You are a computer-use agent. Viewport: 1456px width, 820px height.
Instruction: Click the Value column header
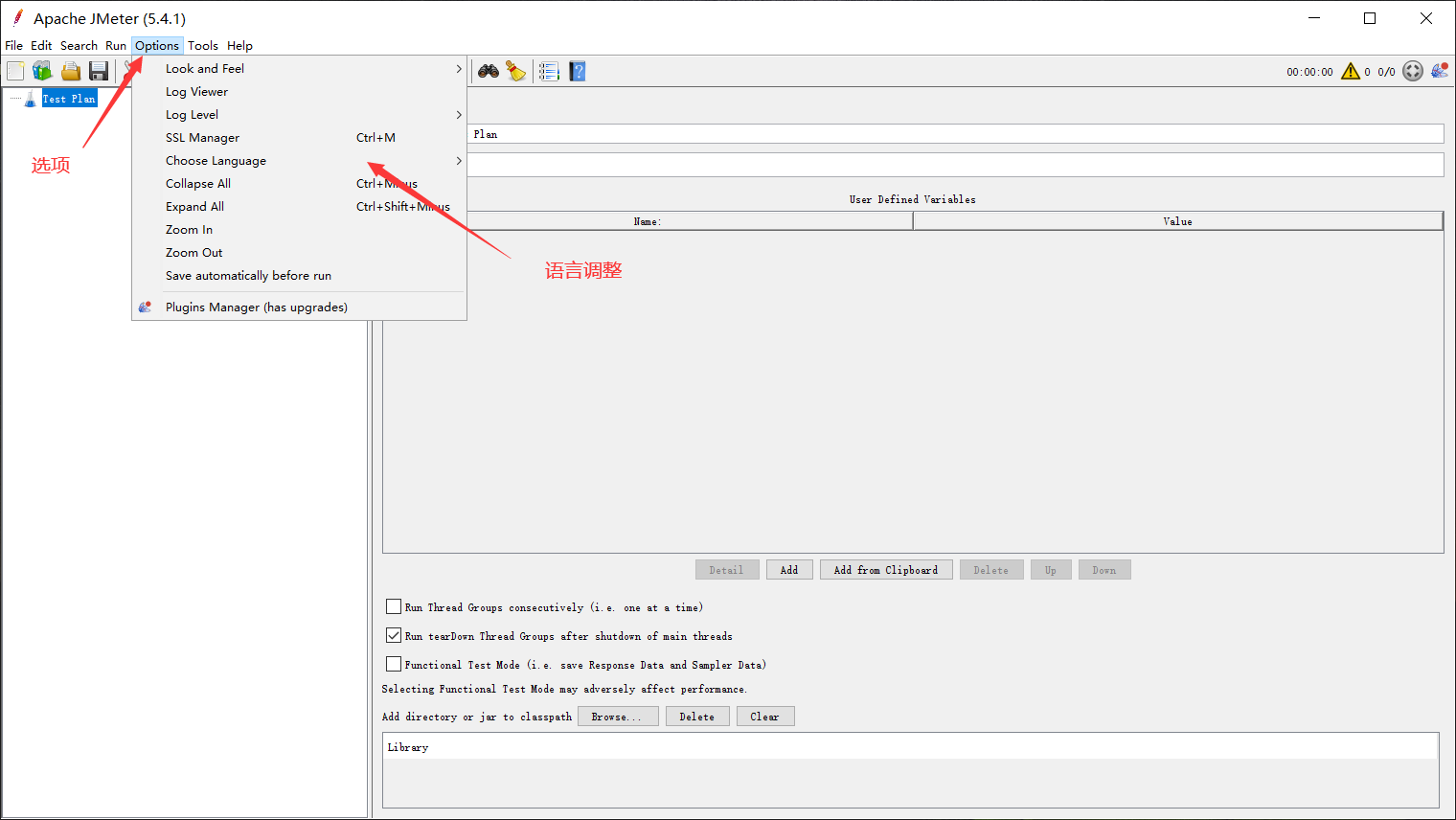(x=1178, y=221)
